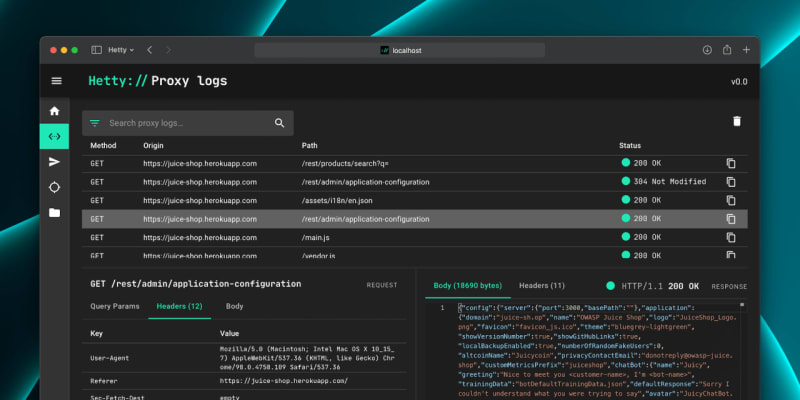The image size is (800, 400).
Task: Open the Scope target icon
Action: [54, 187]
